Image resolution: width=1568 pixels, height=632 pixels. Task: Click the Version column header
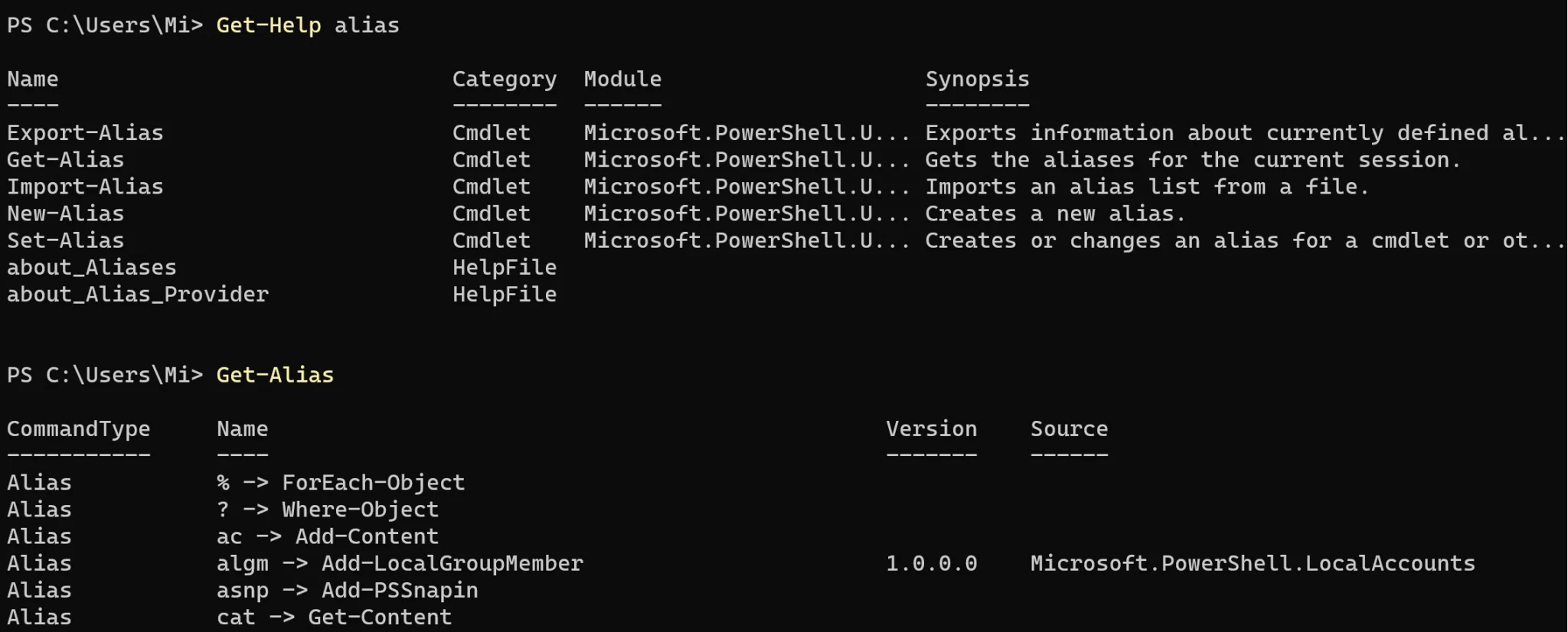tap(931, 428)
